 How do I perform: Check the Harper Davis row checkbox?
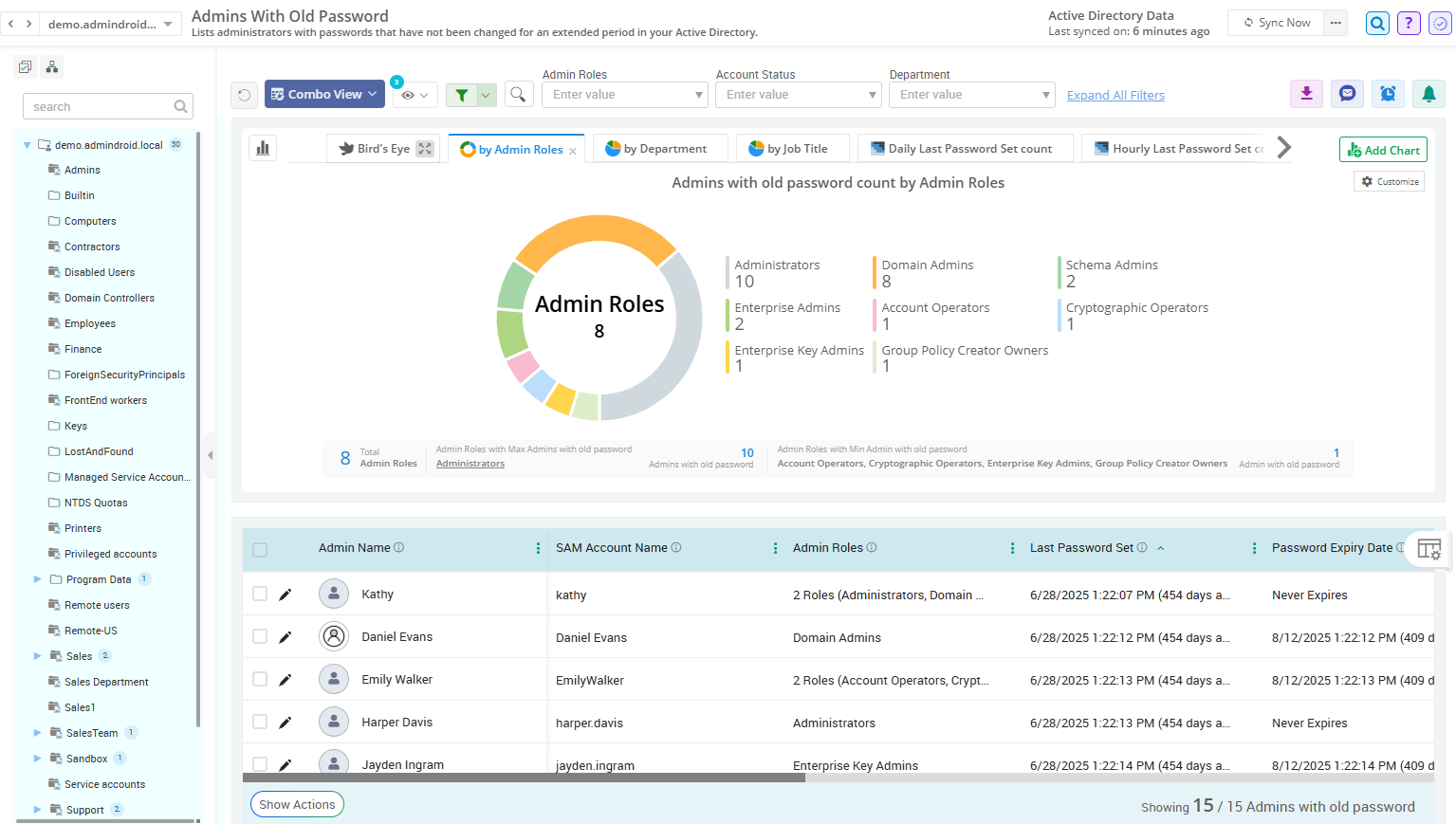260,722
